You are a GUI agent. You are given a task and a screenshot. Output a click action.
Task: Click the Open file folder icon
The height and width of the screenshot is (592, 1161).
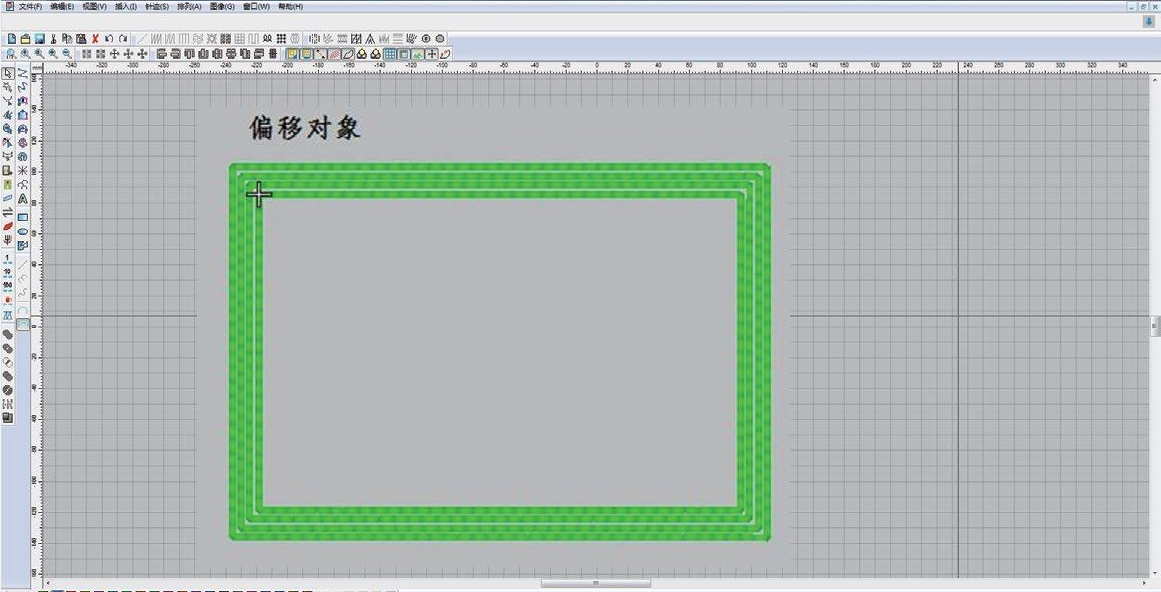click(25, 38)
